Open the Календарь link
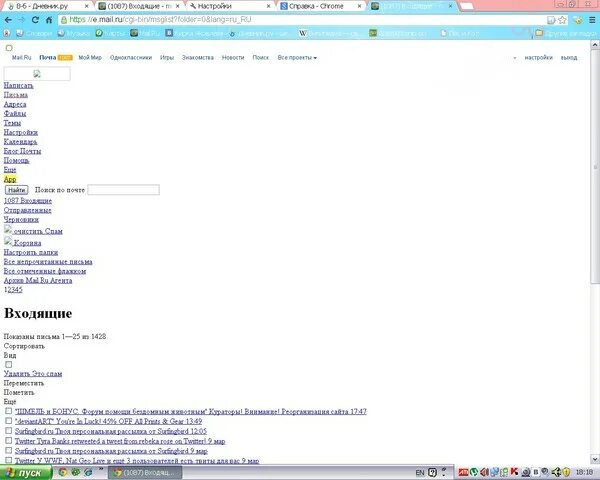The height and width of the screenshot is (480, 600). click(20, 142)
